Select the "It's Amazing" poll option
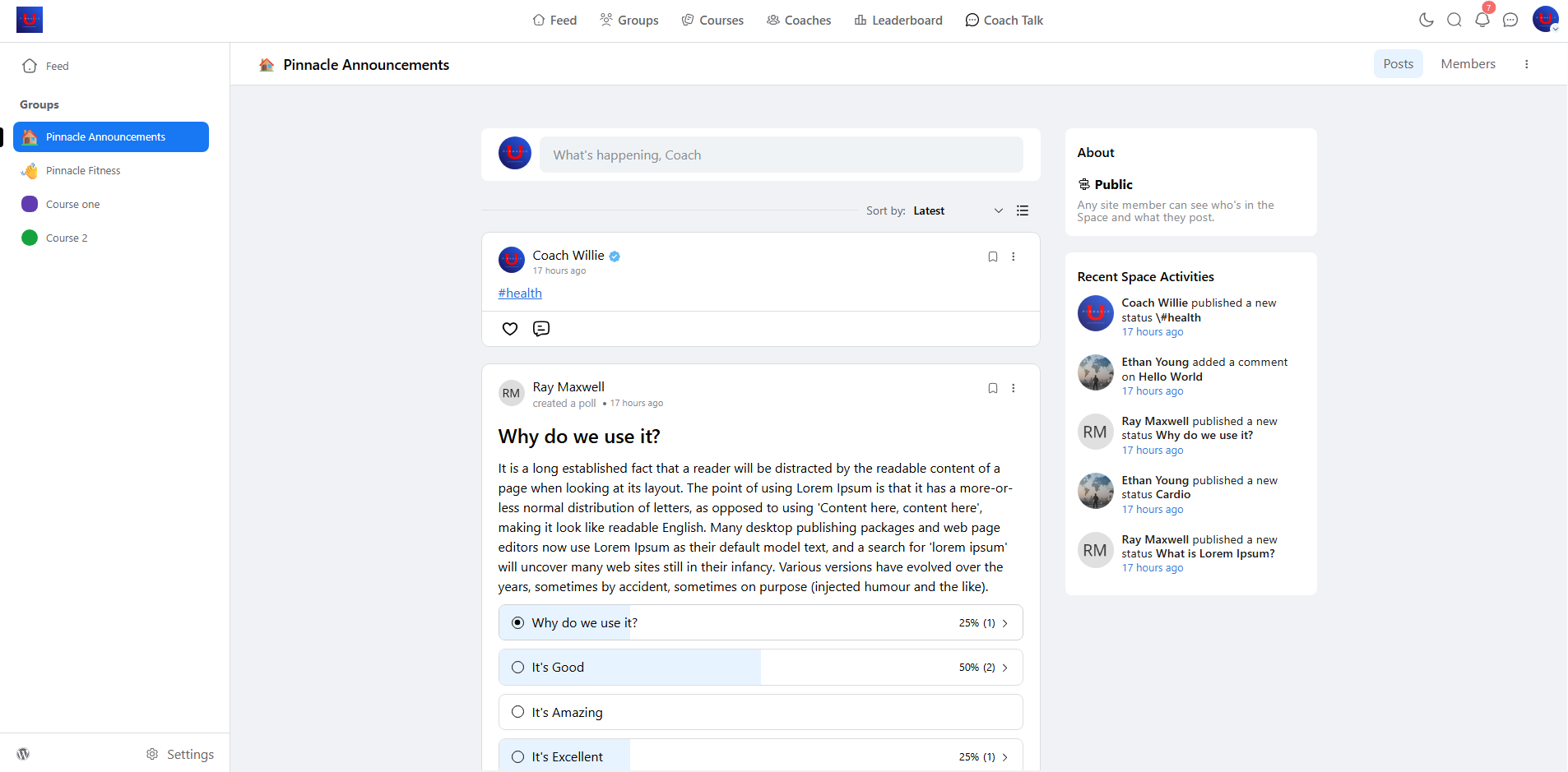1568x772 pixels. tap(518, 712)
